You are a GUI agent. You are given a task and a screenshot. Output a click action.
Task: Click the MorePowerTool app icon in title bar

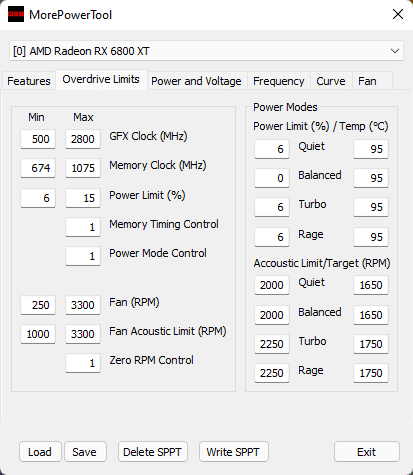pos(16,14)
